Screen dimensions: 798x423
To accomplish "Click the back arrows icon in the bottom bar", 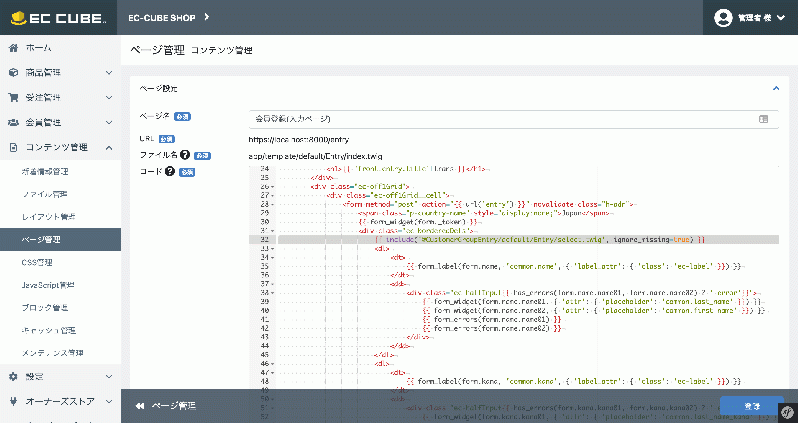I will click(x=140, y=406).
